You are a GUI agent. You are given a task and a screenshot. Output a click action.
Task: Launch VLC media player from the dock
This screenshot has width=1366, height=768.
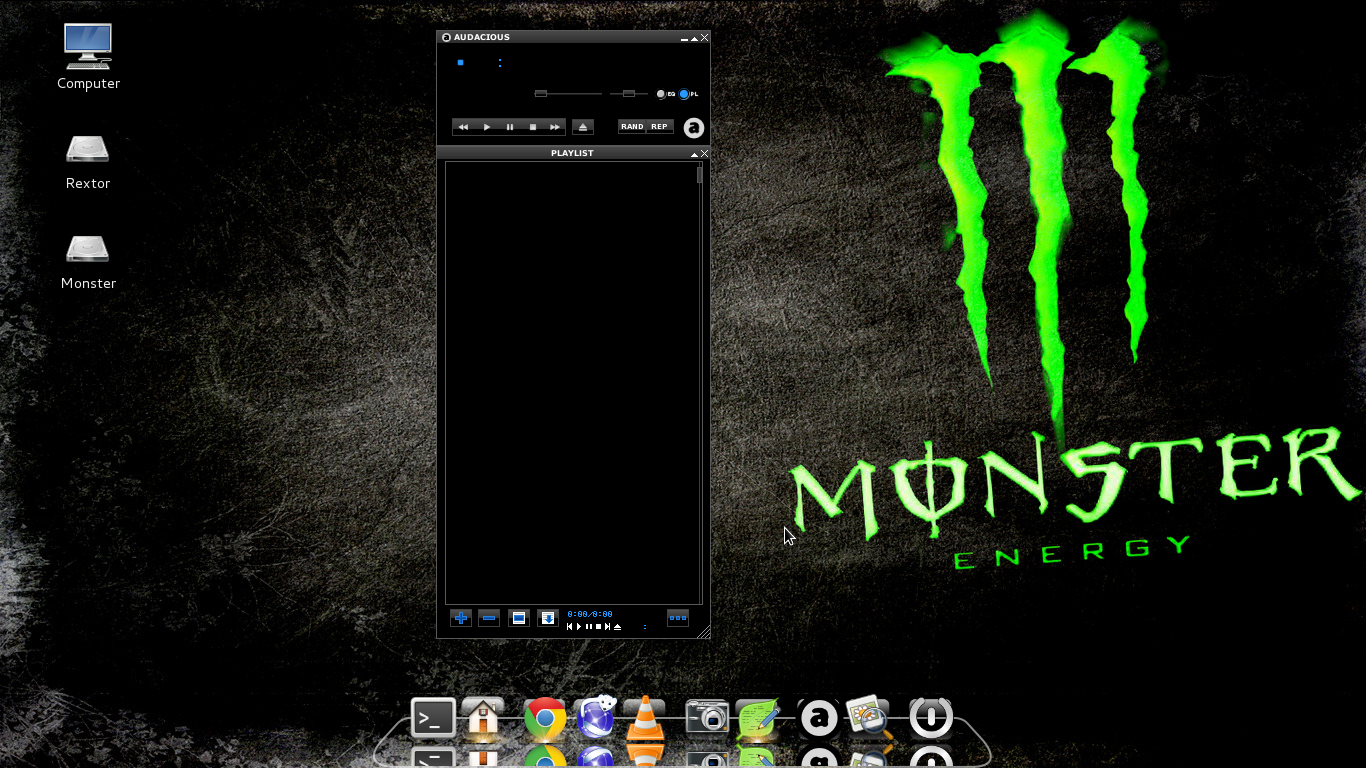pos(645,718)
